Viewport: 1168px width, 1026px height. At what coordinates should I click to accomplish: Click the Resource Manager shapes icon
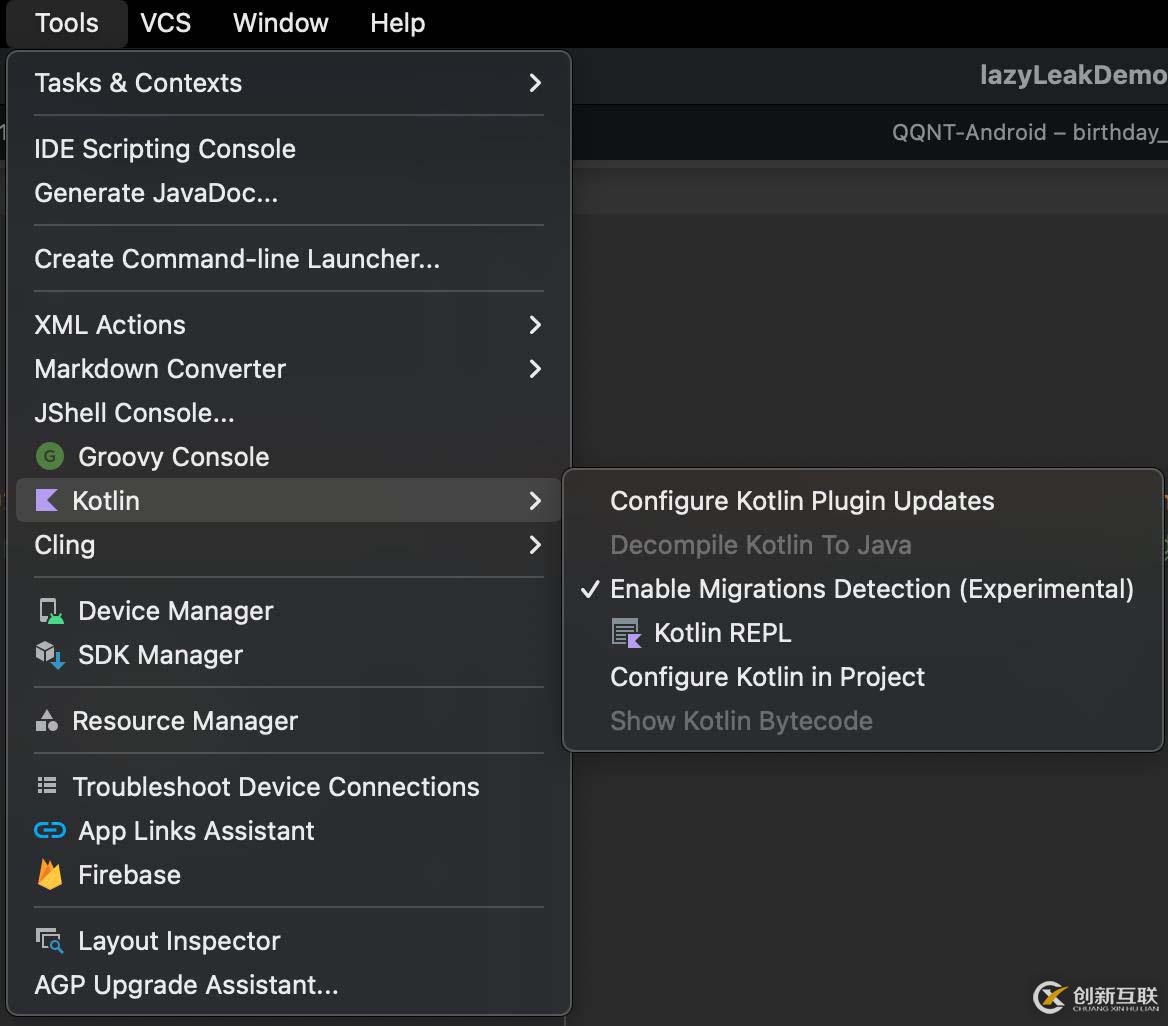[47, 721]
